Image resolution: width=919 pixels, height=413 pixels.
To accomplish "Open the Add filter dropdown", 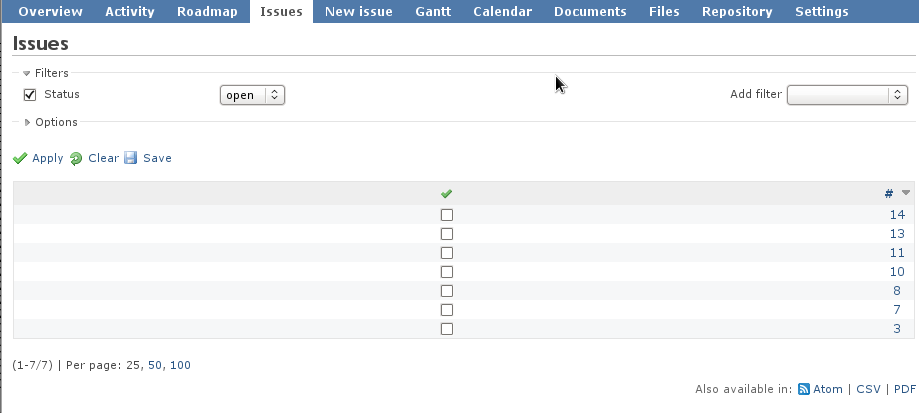I will coord(847,95).
